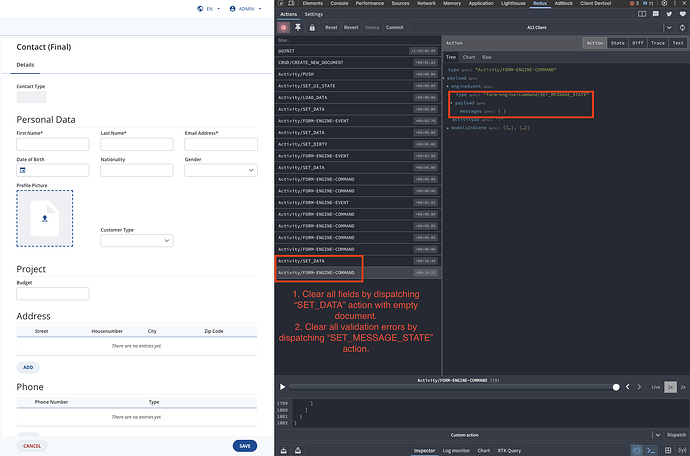This screenshot has width=690, height=456.
Task: Click the Twitter bird icon
Action: coord(669,14)
